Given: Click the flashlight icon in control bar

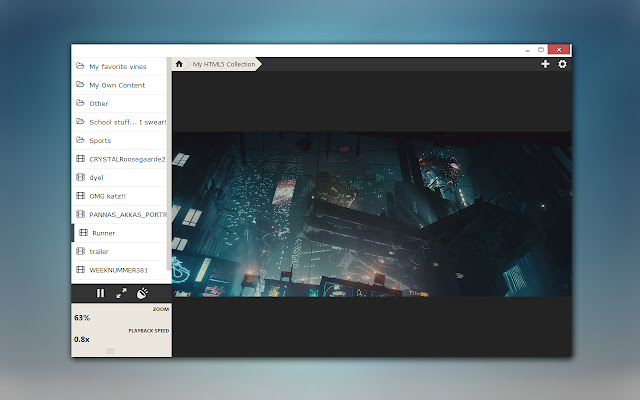Looking at the screenshot, I should pyautogui.click(x=142, y=293).
